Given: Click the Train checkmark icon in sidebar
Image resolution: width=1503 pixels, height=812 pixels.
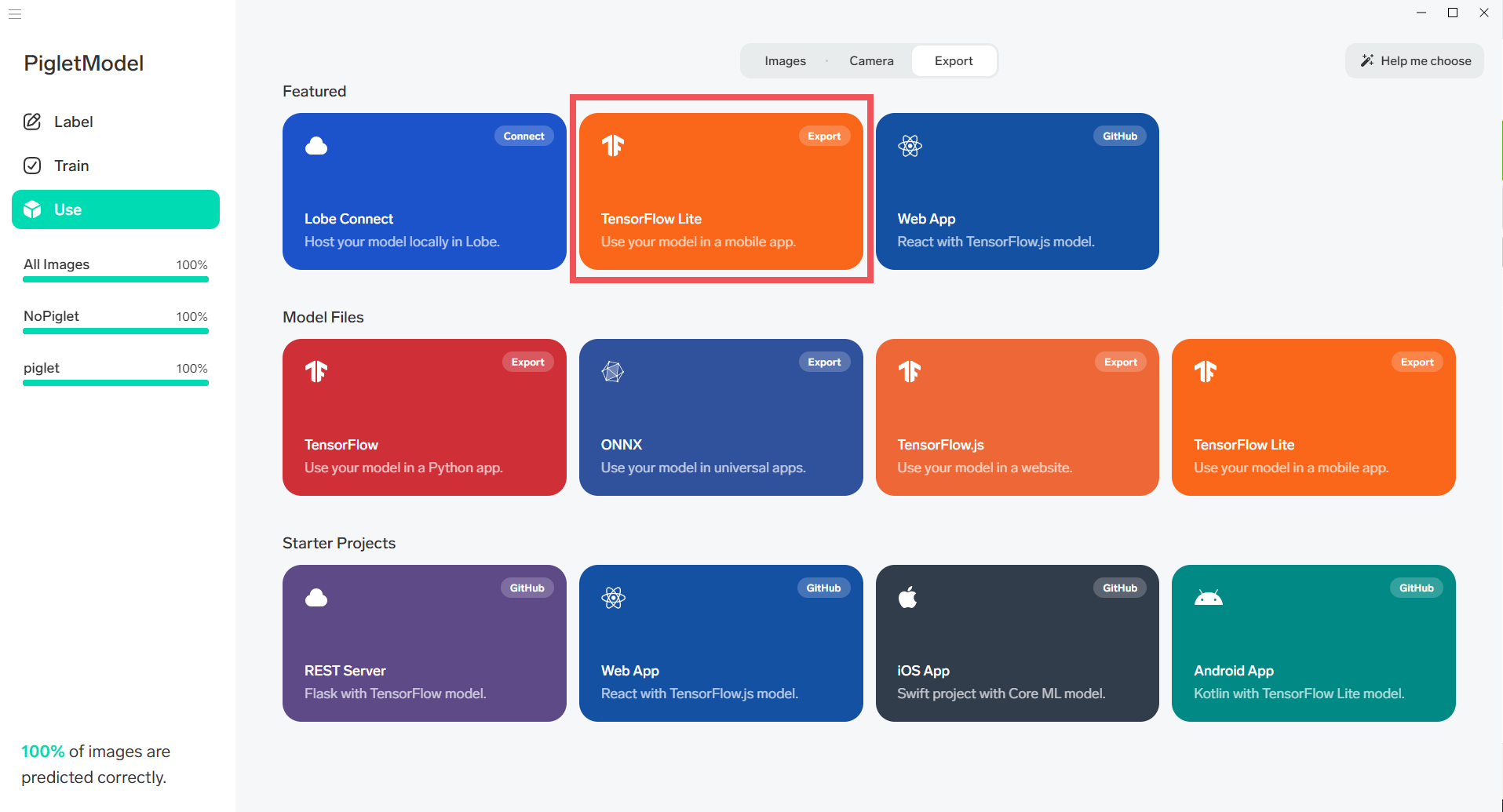Looking at the screenshot, I should [32, 166].
